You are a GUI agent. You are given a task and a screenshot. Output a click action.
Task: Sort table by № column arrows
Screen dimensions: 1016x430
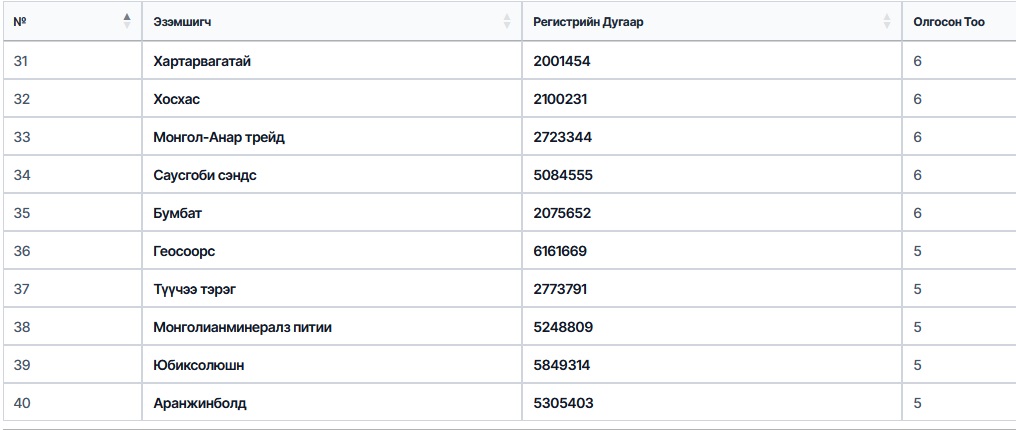click(x=127, y=21)
